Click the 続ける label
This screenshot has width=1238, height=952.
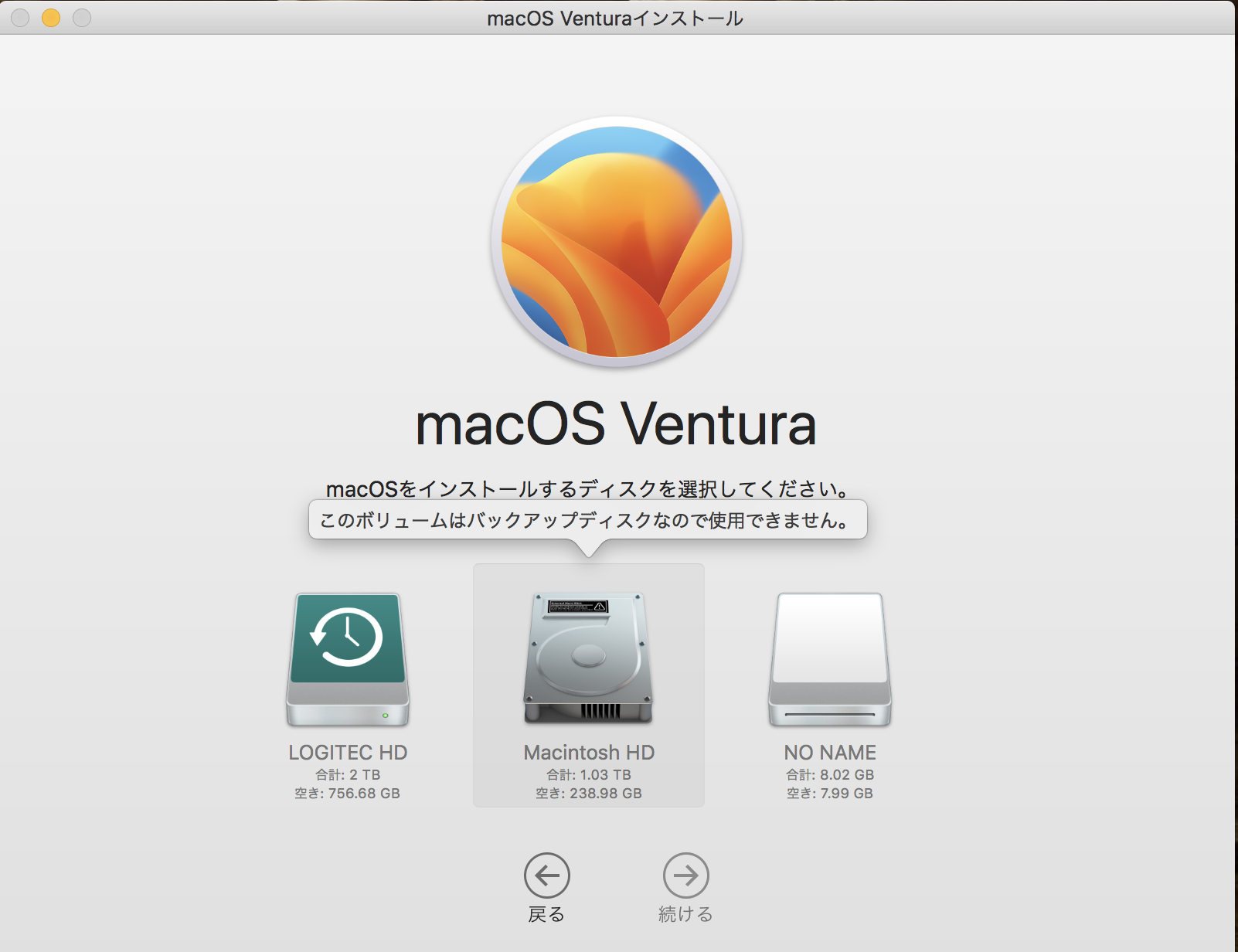[685, 915]
